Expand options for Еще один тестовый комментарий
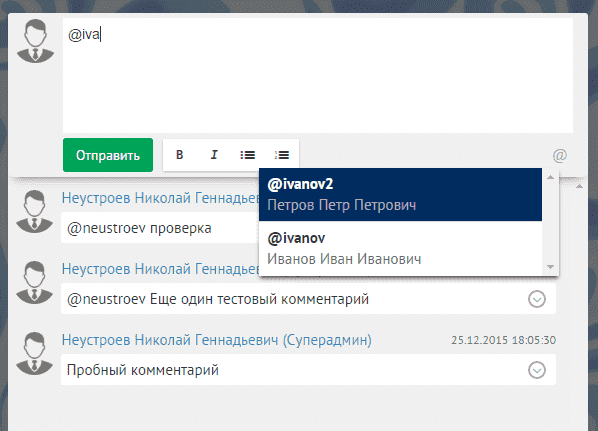This screenshot has height=431, width=598. [x=537, y=299]
